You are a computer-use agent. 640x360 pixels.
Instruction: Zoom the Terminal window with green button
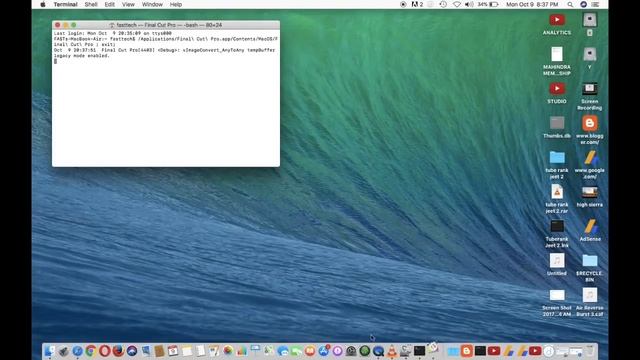tap(73, 25)
